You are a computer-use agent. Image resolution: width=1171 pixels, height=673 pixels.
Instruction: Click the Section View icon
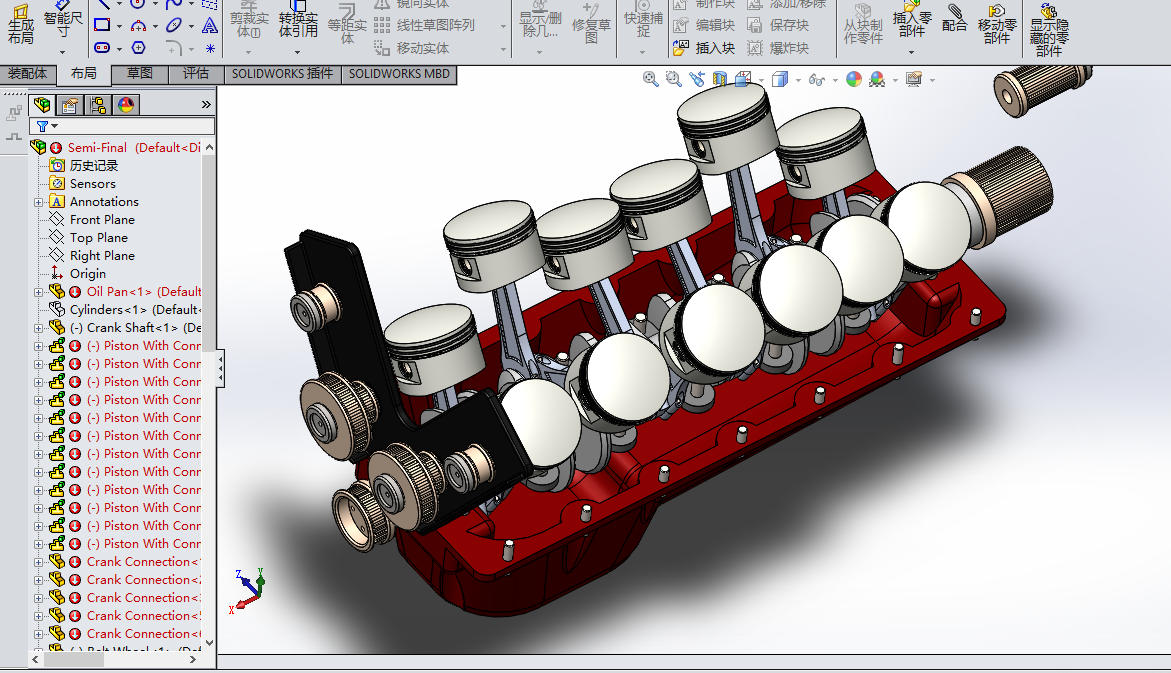[720, 79]
